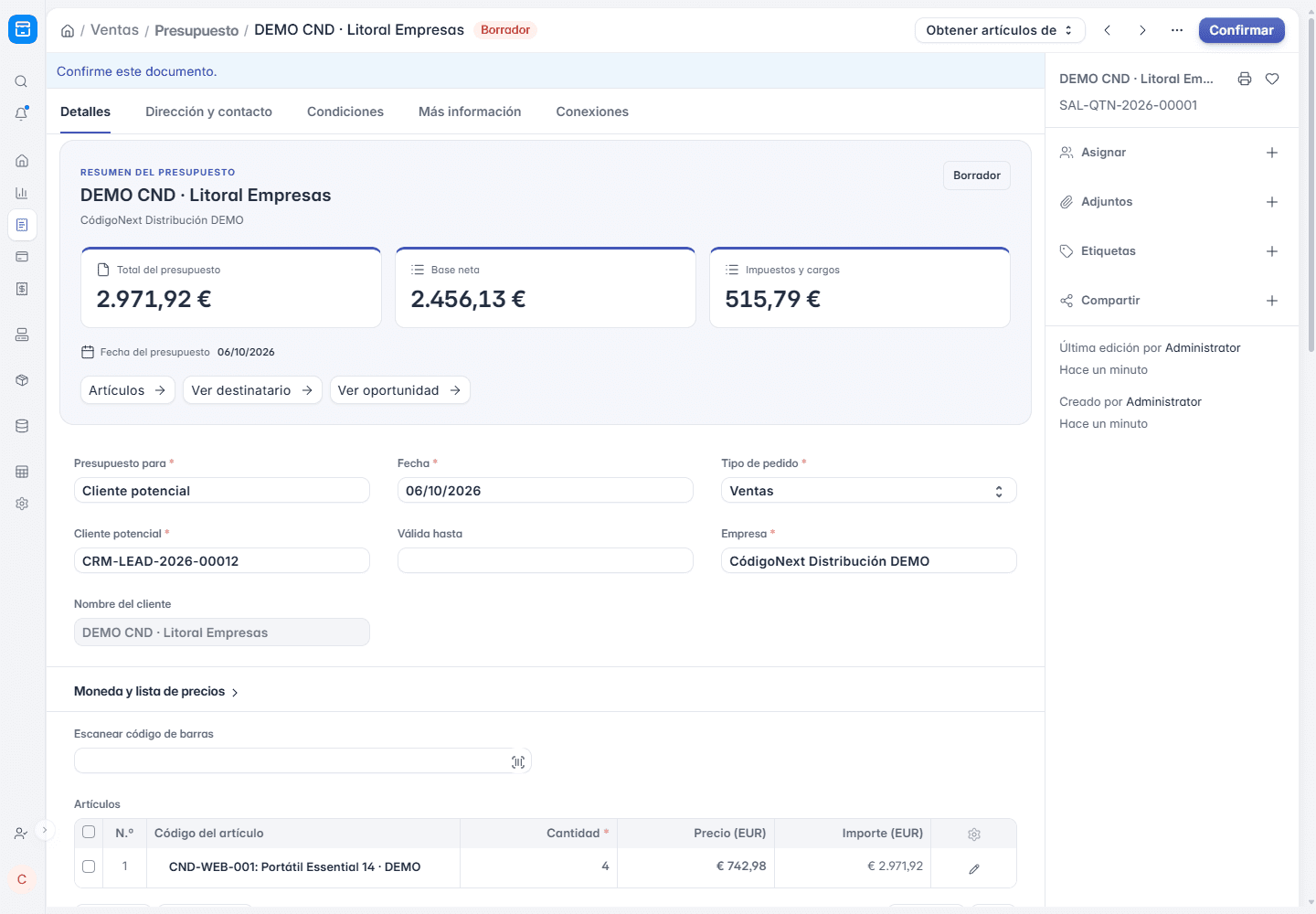Click the Artículos shortcut button

click(x=127, y=390)
